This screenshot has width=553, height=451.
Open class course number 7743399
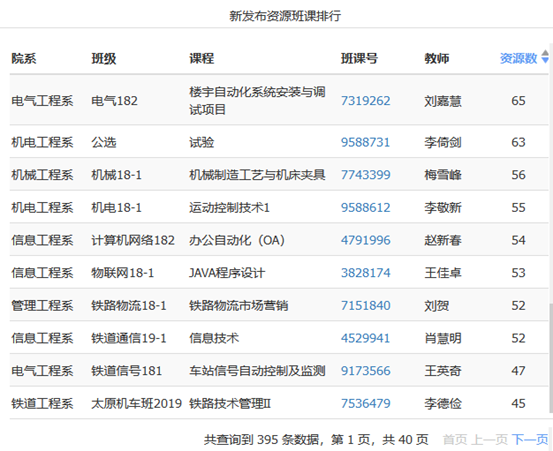click(365, 175)
